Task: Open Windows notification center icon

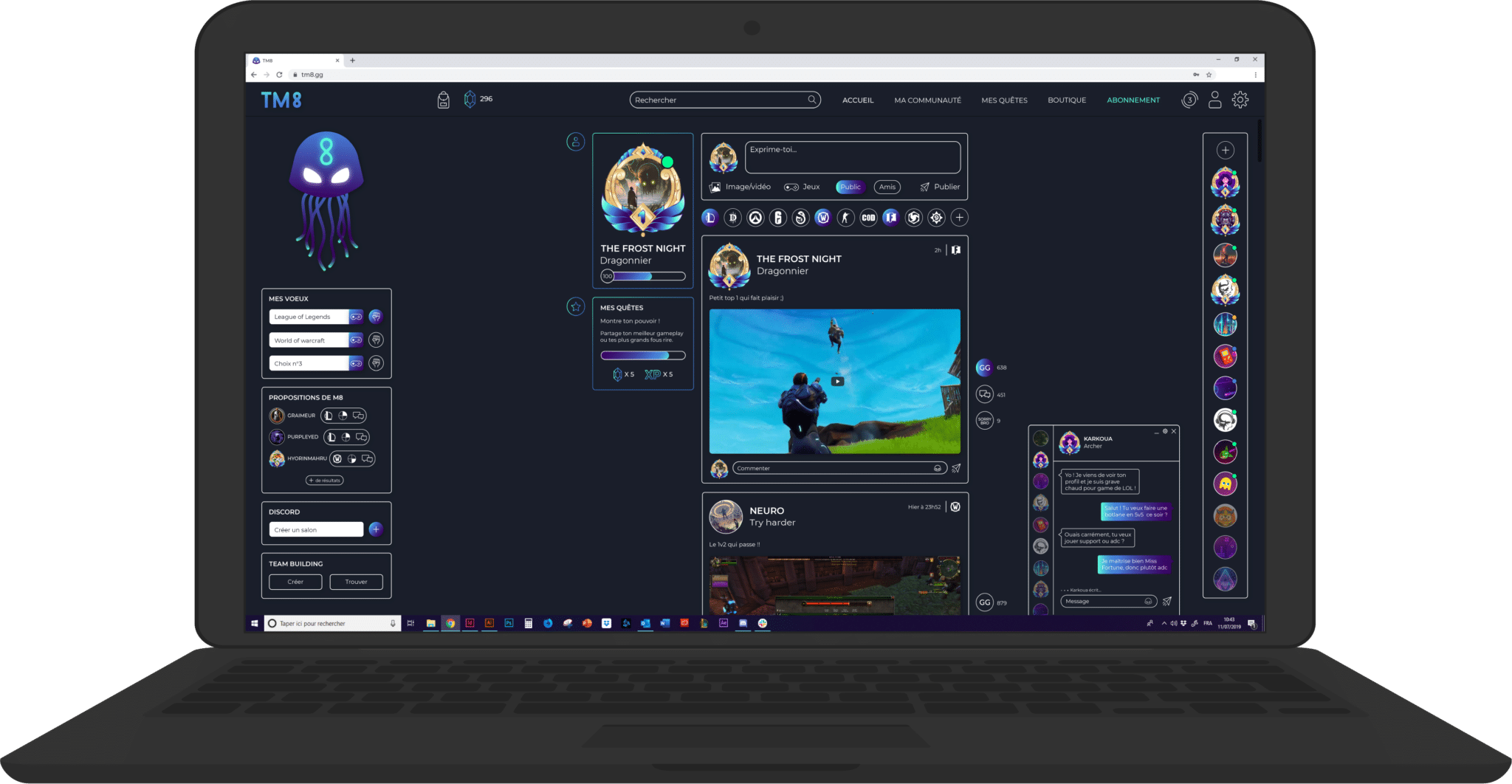Action: click(1251, 624)
